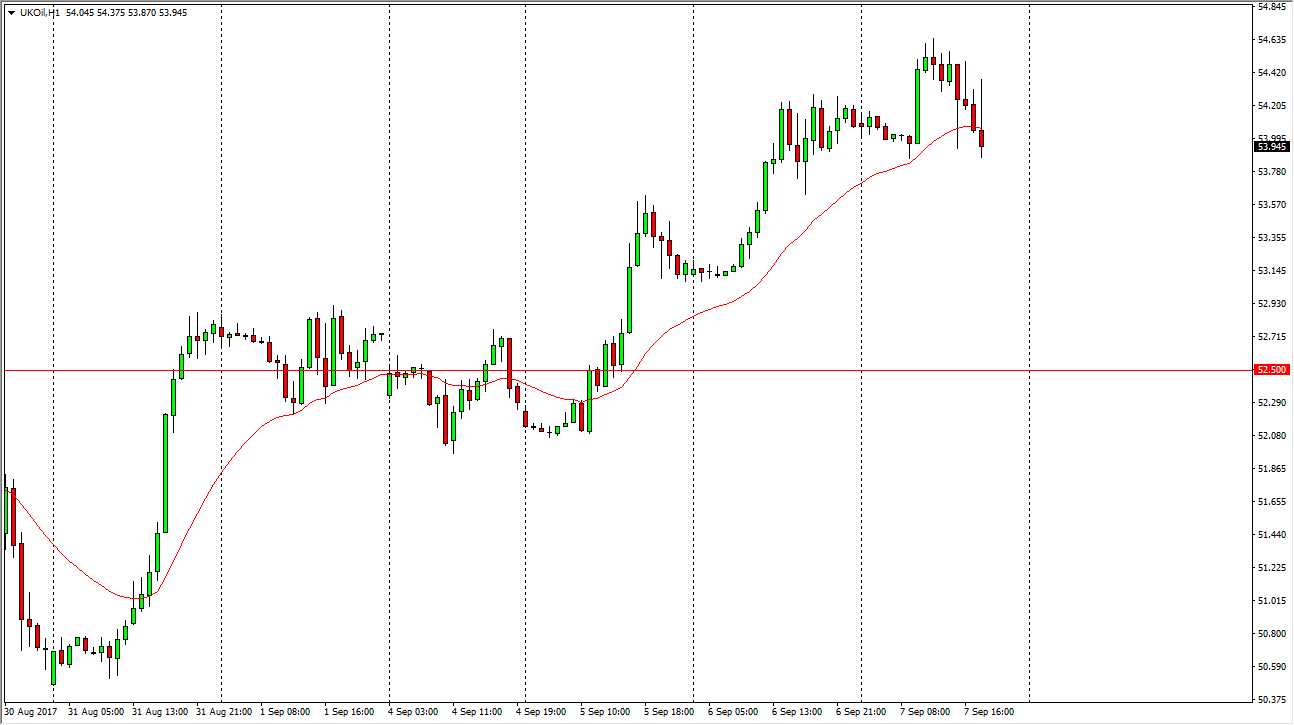Click the small triangle beside UKOil,H1
1294x725 pixels.
pyautogui.click(x=11, y=12)
